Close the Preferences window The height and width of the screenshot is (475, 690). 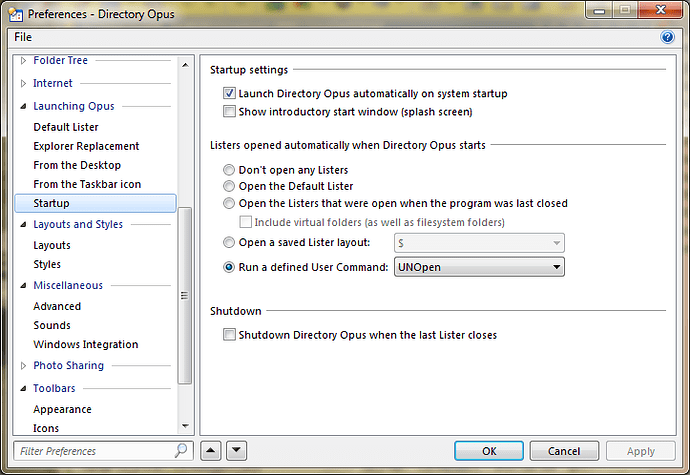pyautogui.click(x=661, y=10)
